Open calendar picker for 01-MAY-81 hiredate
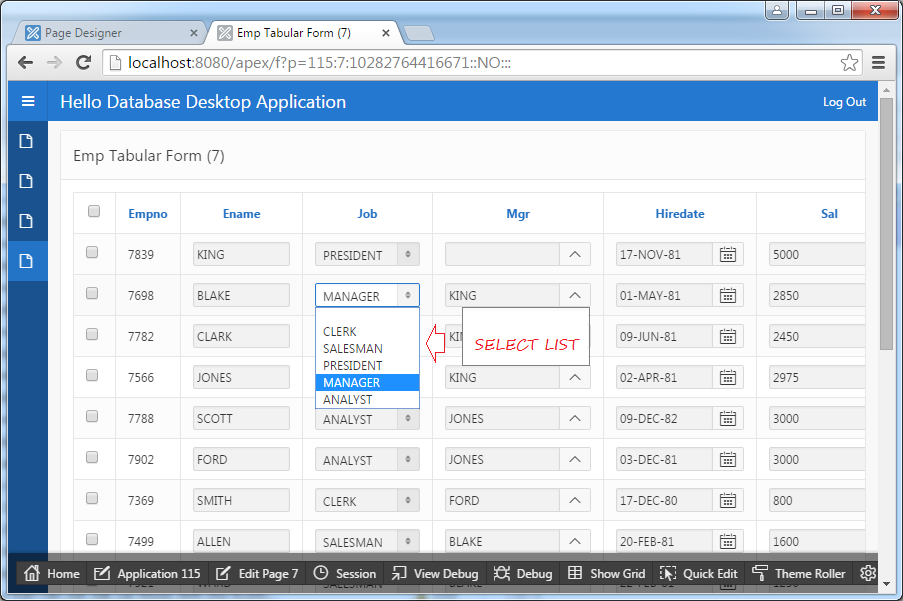This screenshot has width=903, height=601. pyautogui.click(x=728, y=295)
